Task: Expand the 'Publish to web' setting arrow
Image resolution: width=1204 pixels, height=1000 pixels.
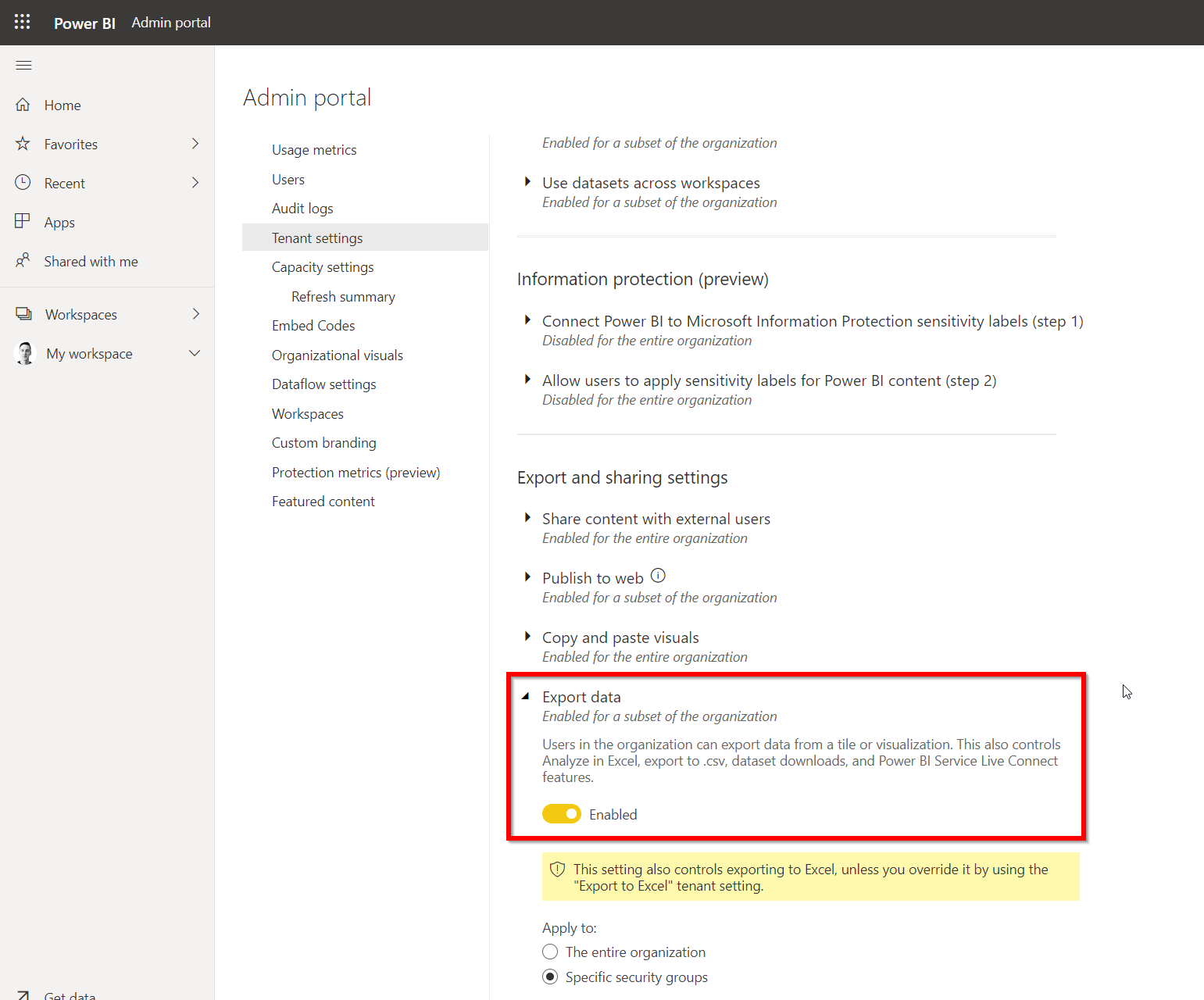Action: click(x=527, y=577)
